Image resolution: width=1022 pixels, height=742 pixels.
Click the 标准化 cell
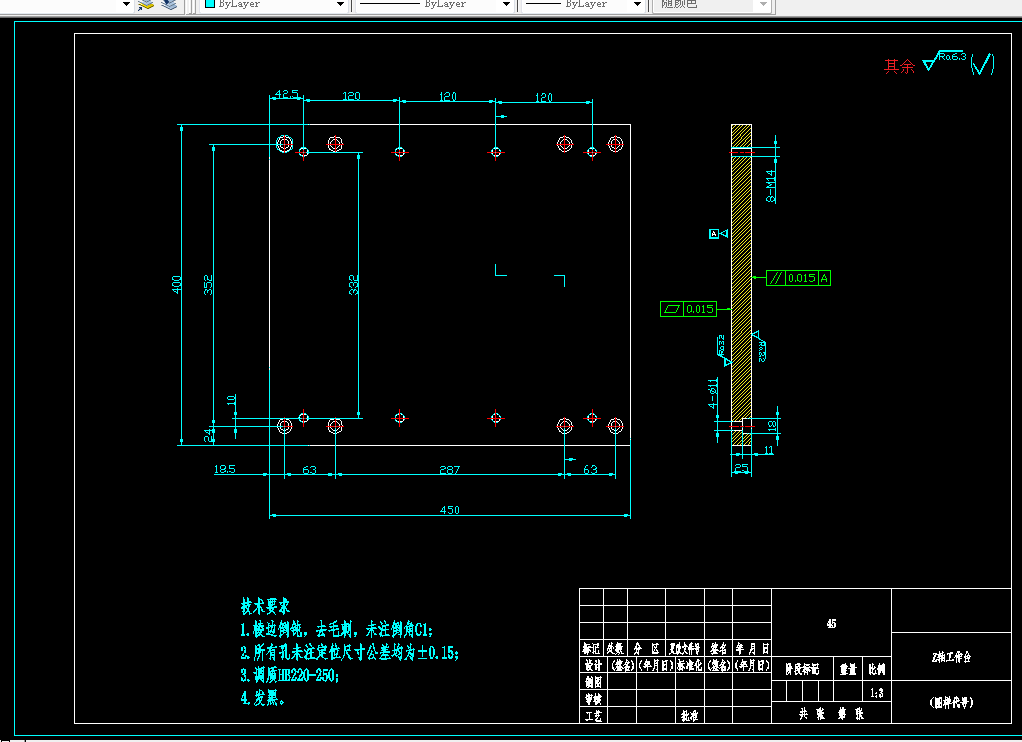point(690,665)
